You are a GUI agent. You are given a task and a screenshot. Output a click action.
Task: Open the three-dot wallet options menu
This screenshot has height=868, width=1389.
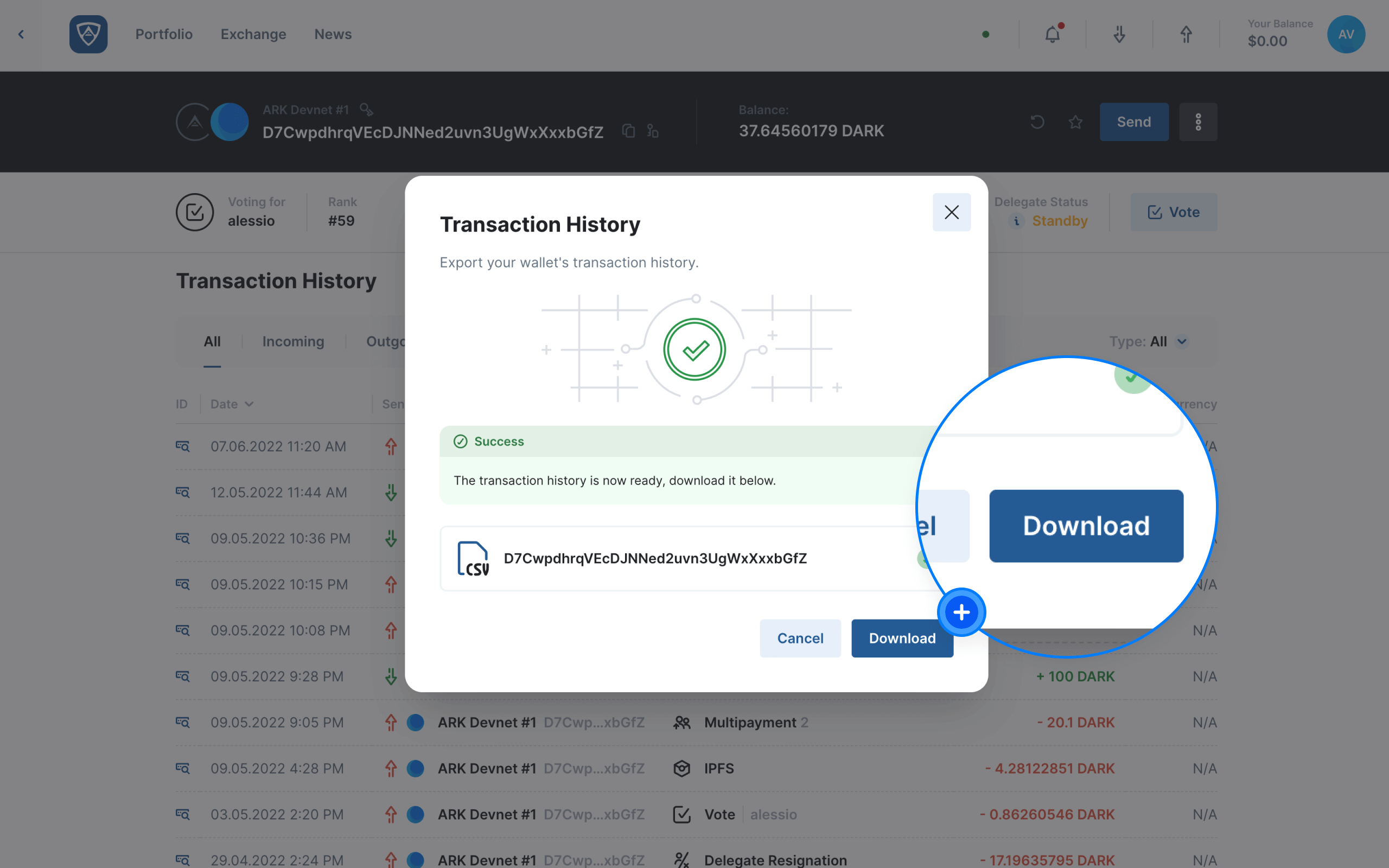1198,122
